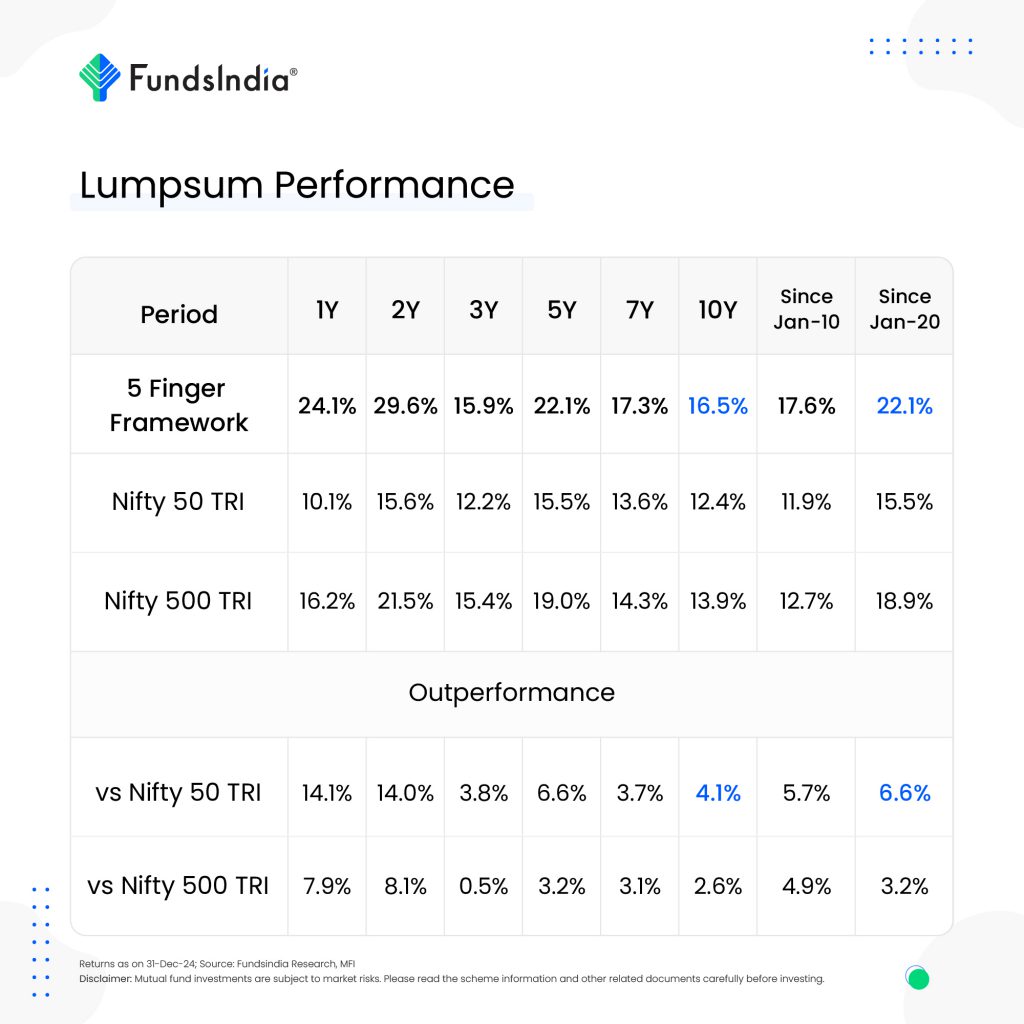This screenshot has width=1024, height=1024.
Task: Select the vs Nifty 50 TRI row label
Action: [178, 793]
